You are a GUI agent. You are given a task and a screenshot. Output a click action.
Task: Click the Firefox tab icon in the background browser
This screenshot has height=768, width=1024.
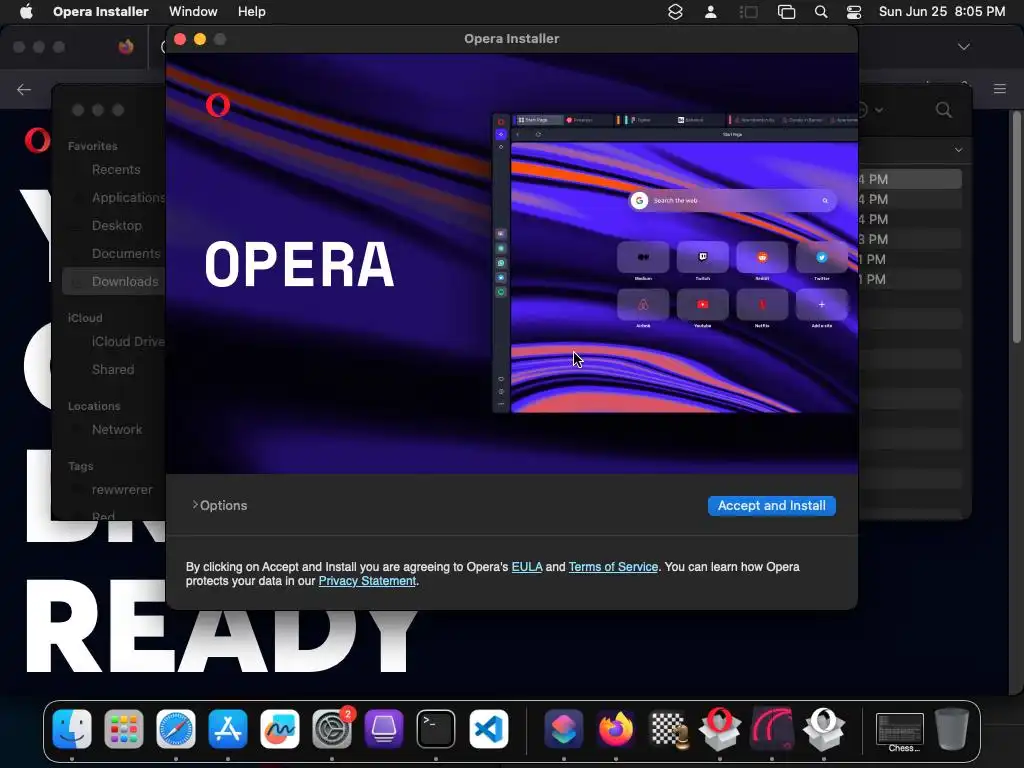pyautogui.click(x=126, y=47)
